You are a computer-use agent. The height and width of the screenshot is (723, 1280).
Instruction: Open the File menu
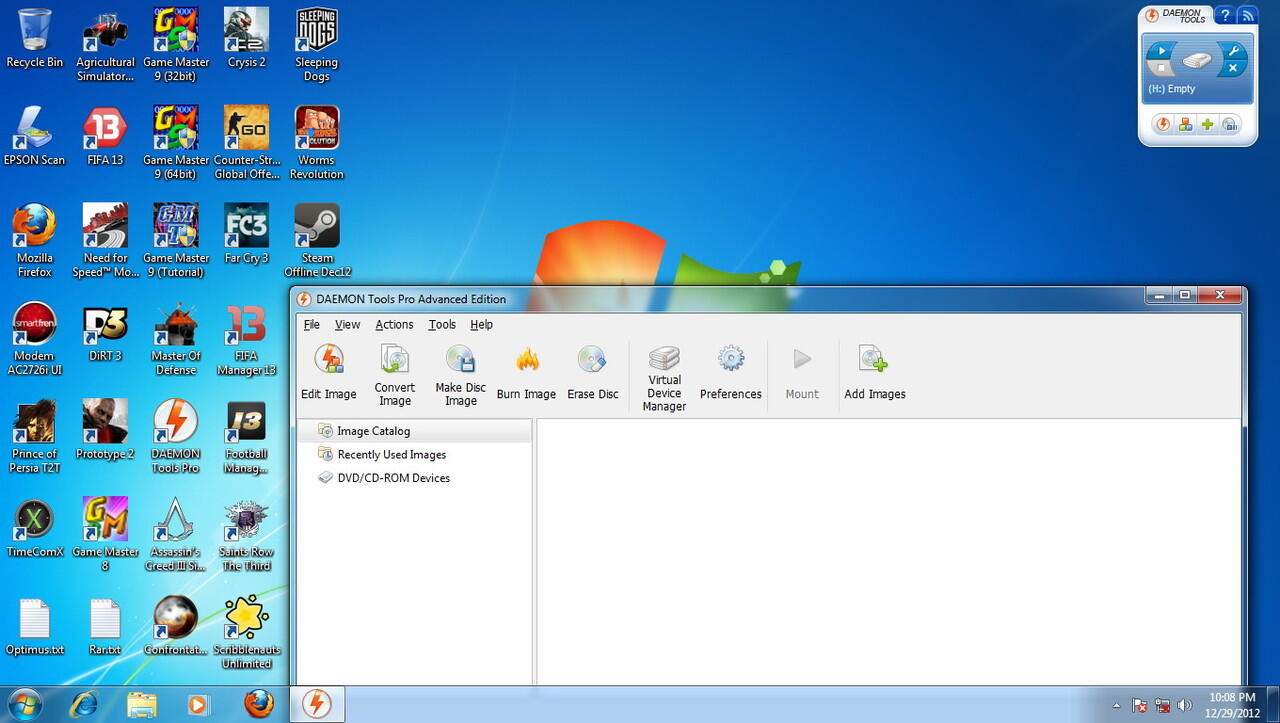[x=312, y=324]
